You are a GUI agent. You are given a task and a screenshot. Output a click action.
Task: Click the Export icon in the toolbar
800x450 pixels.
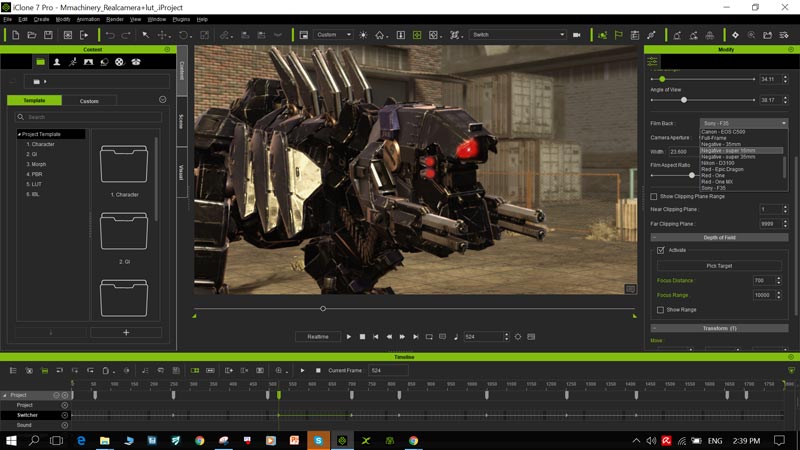pyautogui.click(x=84, y=35)
